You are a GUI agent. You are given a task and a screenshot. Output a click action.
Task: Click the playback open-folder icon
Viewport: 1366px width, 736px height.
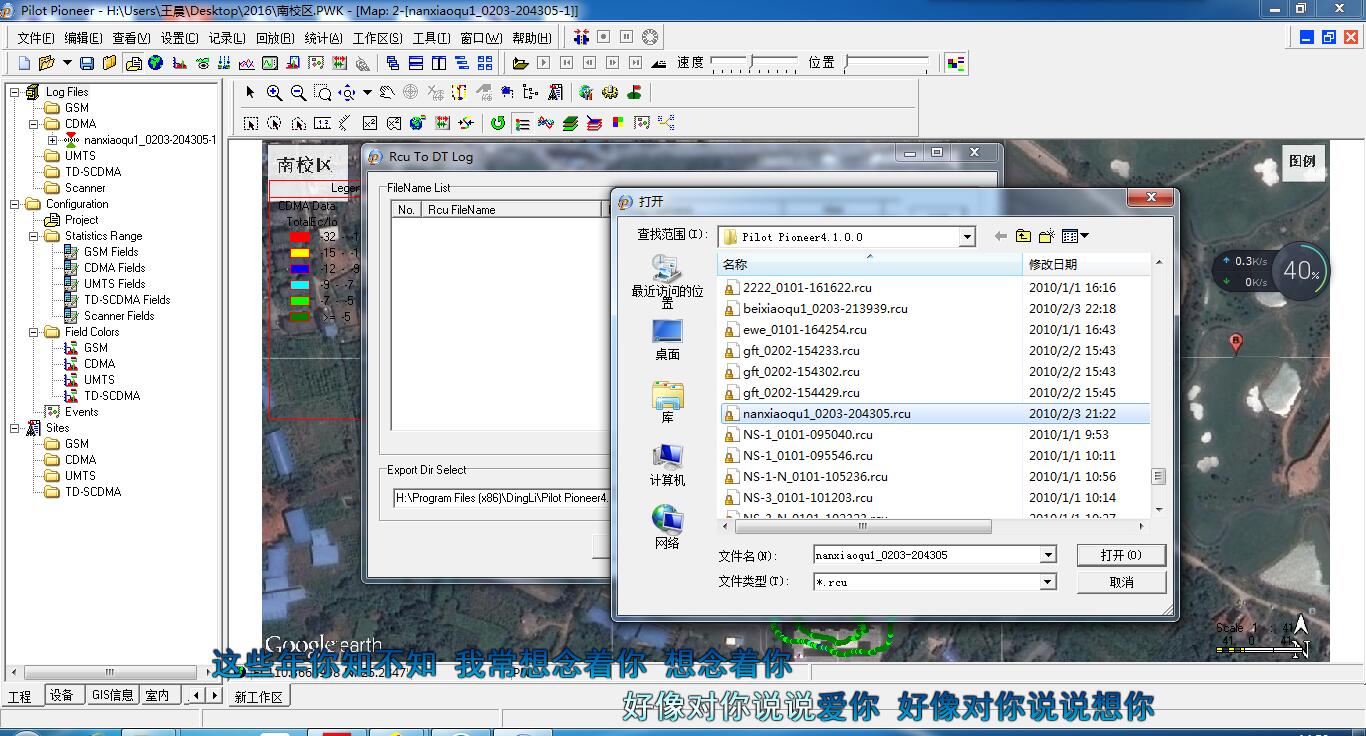[520, 63]
